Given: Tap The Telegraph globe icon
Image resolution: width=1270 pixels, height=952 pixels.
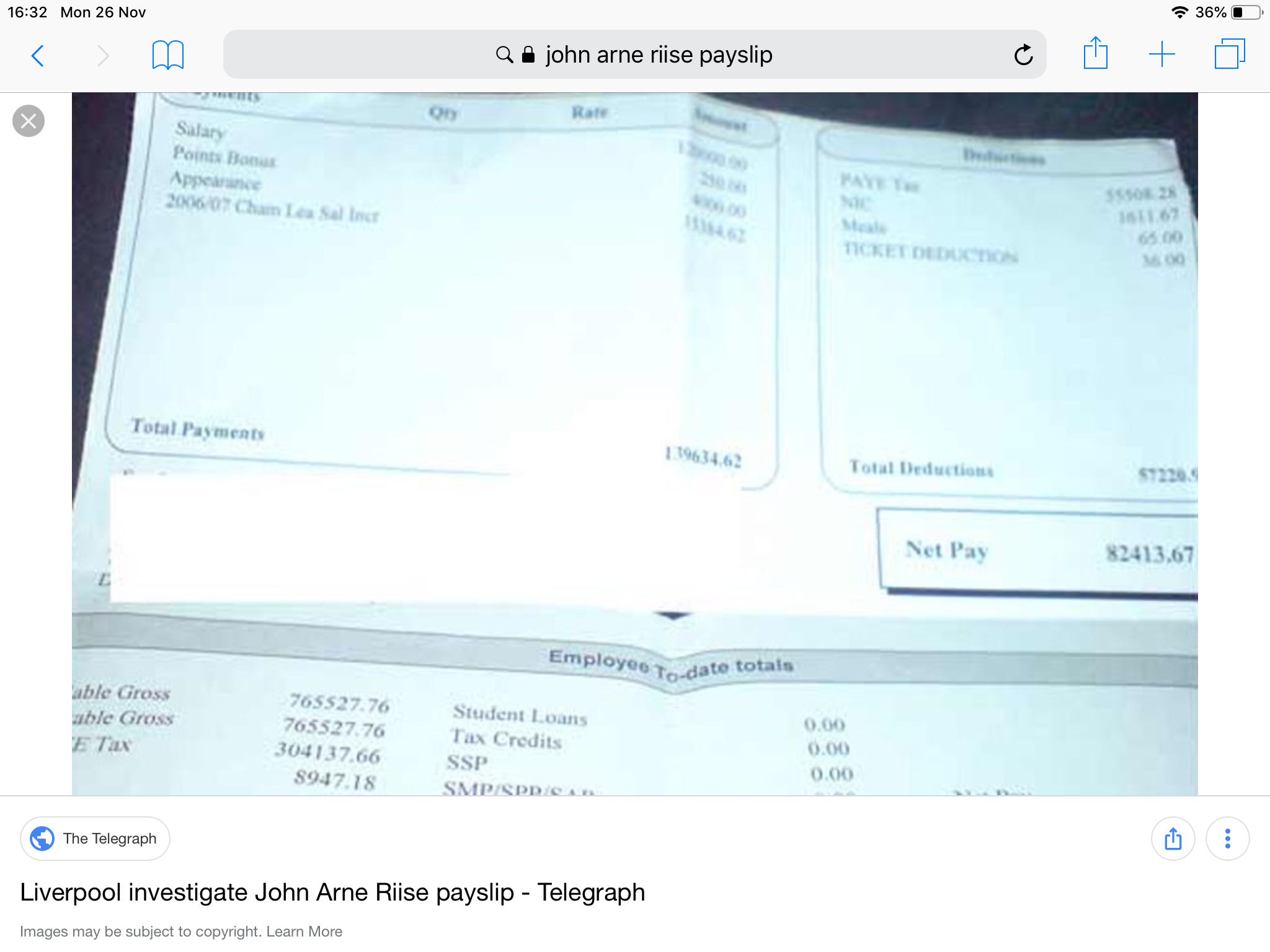Looking at the screenshot, I should pyautogui.click(x=42, y=839).
